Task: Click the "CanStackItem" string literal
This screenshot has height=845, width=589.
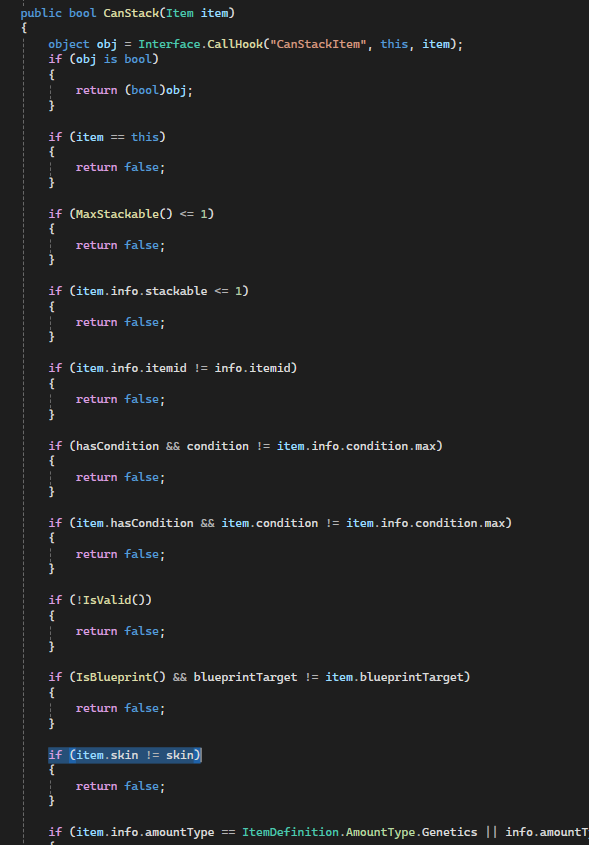Action: 318,44
